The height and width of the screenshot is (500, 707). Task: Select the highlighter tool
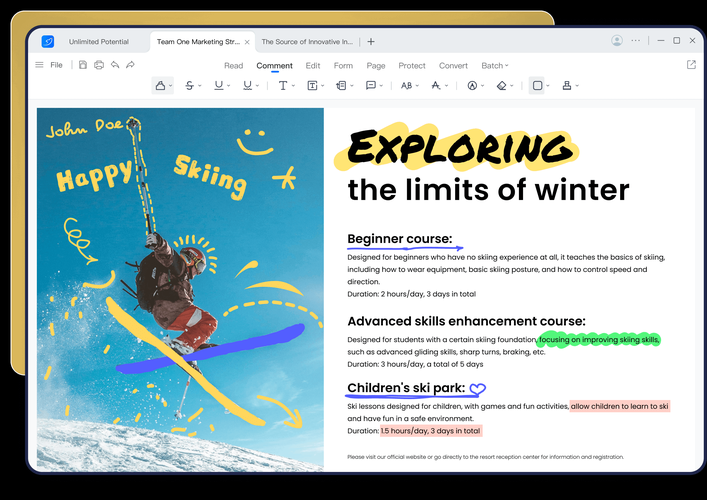tap(160, 86)
